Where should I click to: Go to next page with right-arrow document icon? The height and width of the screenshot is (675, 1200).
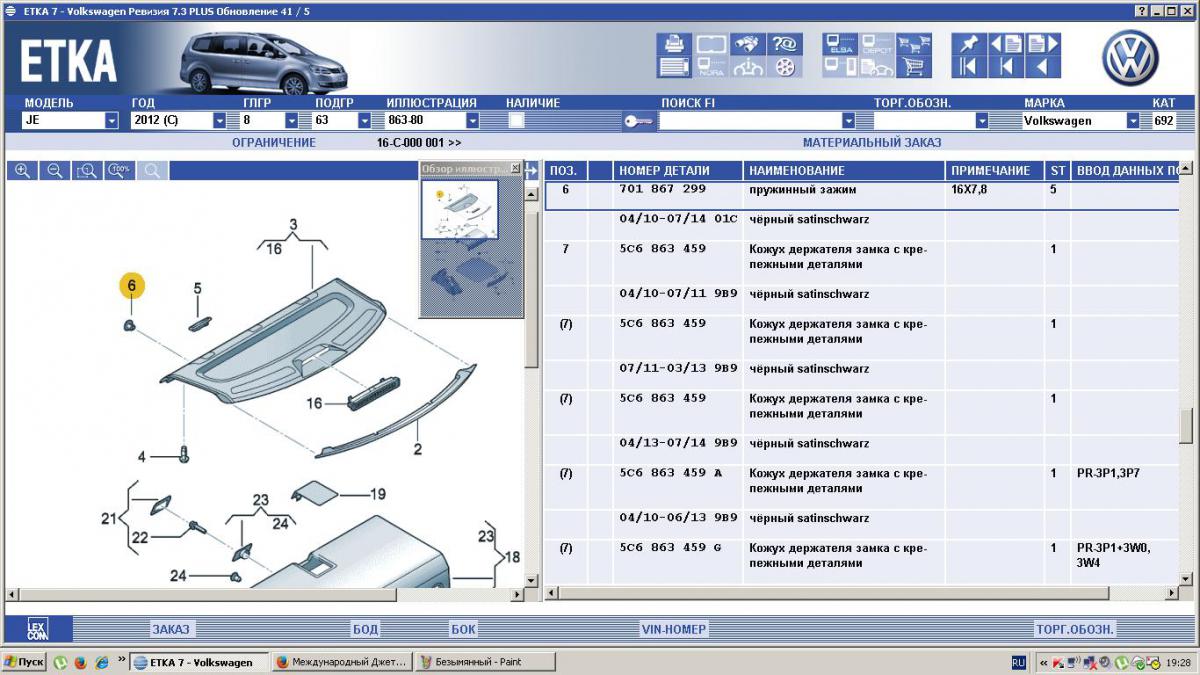pyautogui.click(x=1042, y=45)
